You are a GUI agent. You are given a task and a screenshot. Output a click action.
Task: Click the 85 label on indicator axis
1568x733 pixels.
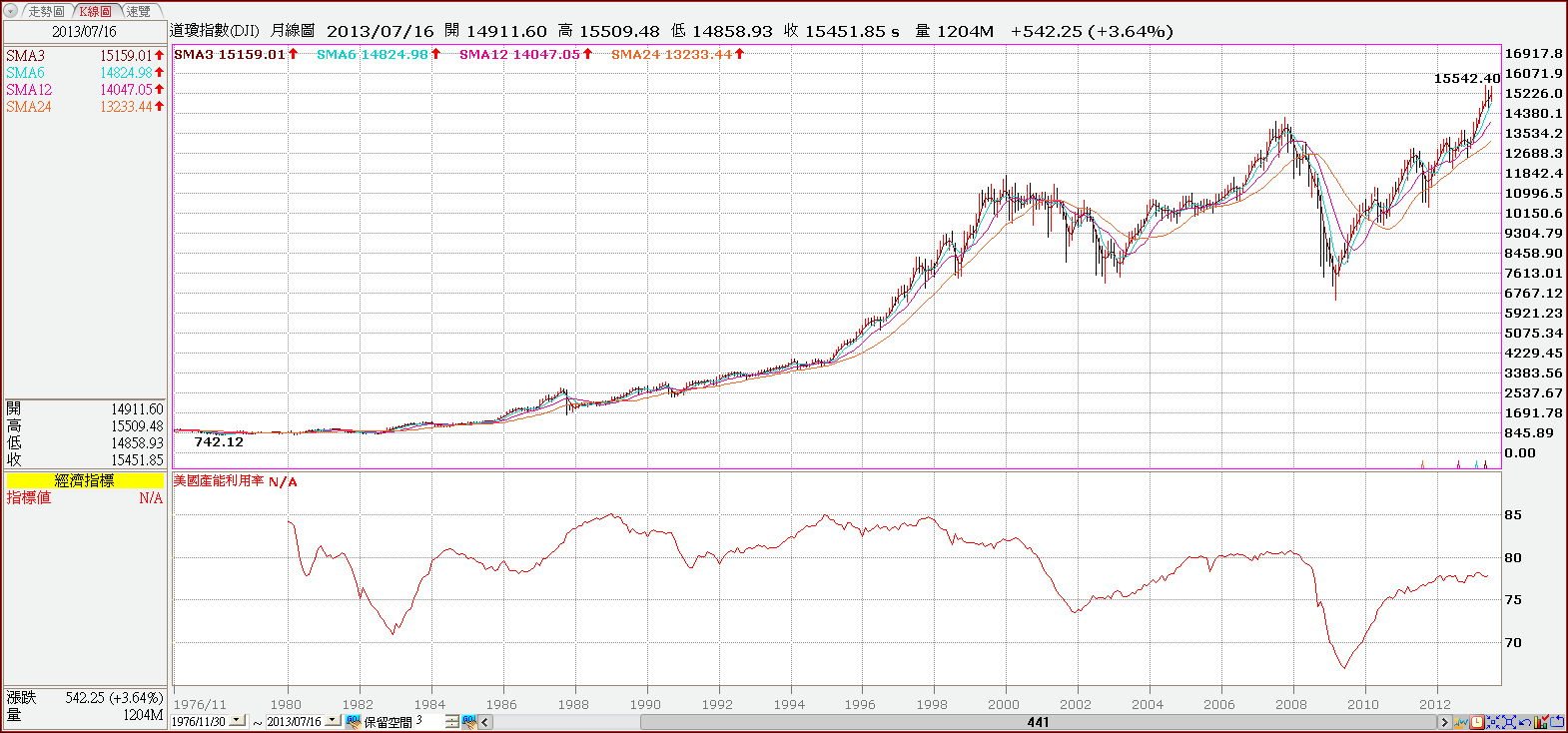[x=1513, y=515]
